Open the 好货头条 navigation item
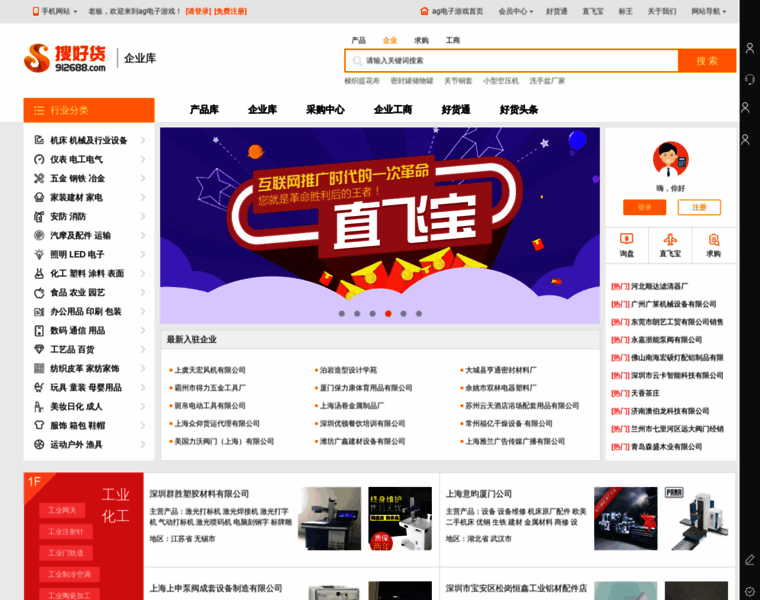Image resolution: width=760 pixels, height=600 pixels. (x=519, y=110)
